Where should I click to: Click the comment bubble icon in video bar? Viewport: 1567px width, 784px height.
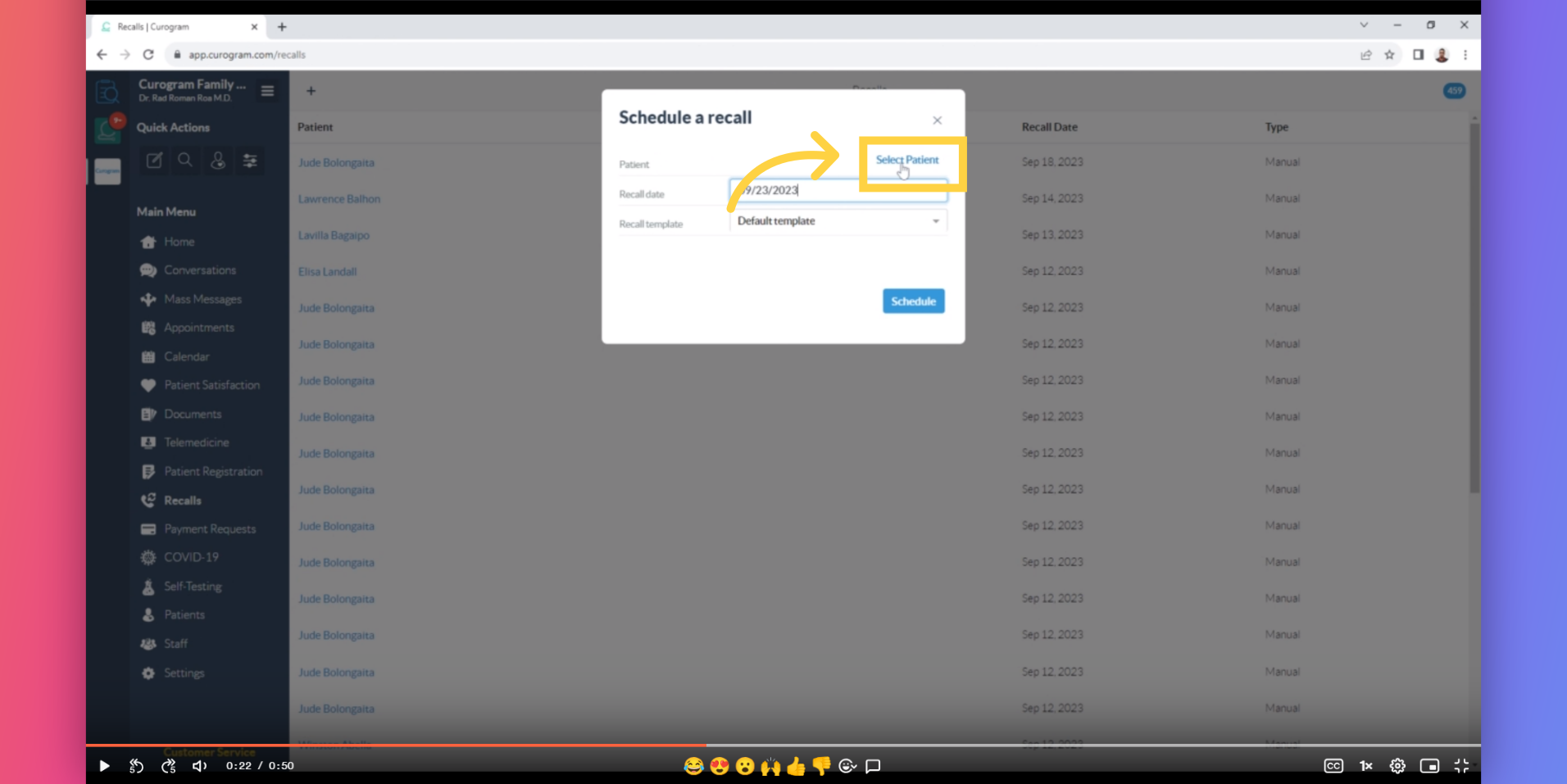[873, 766]
